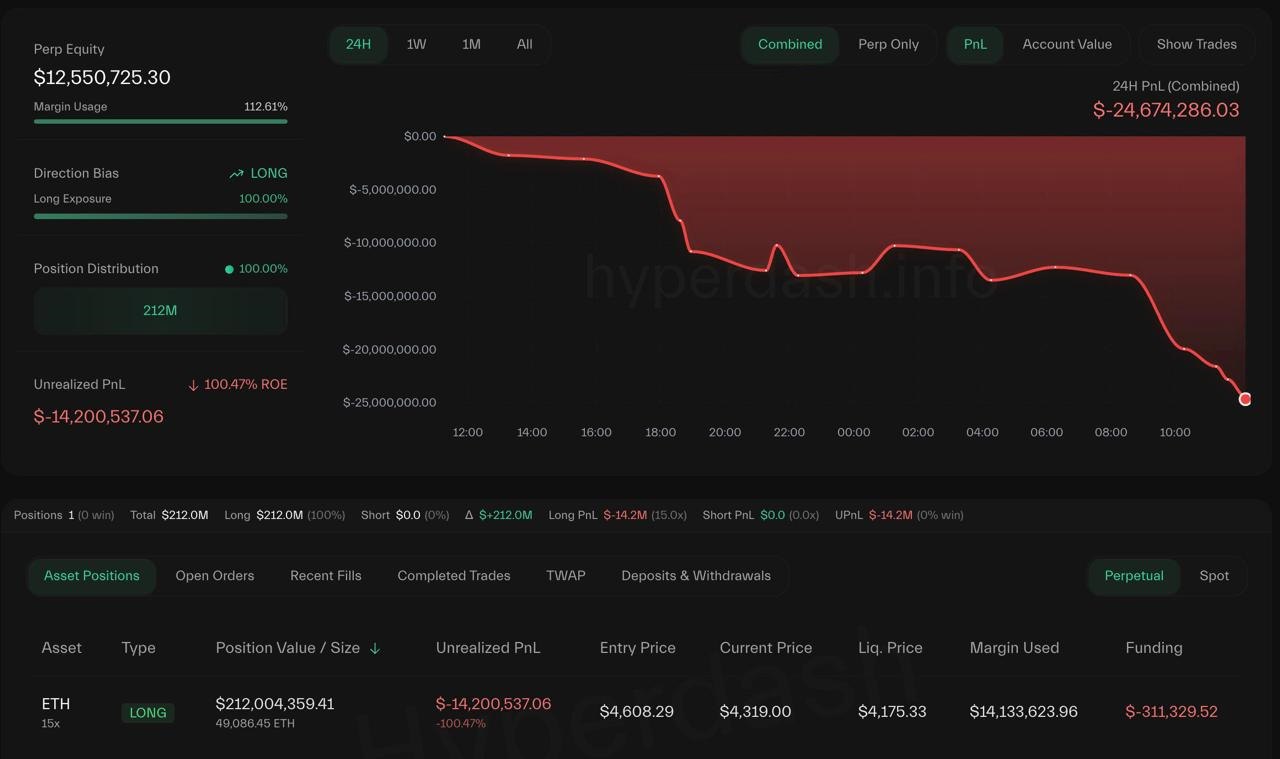
Task: Click the current price $4,319.00
Action: point(755,712)
